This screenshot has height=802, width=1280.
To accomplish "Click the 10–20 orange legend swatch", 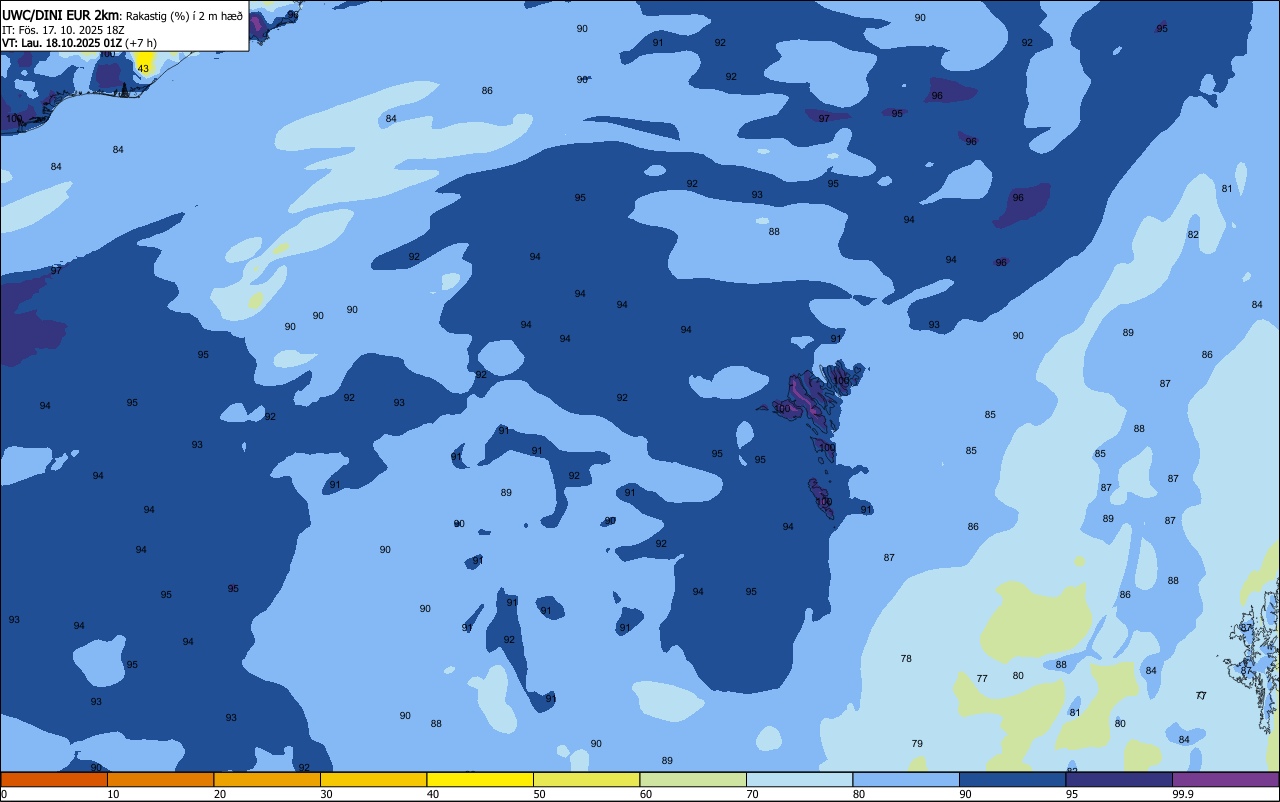I will 160,779.
